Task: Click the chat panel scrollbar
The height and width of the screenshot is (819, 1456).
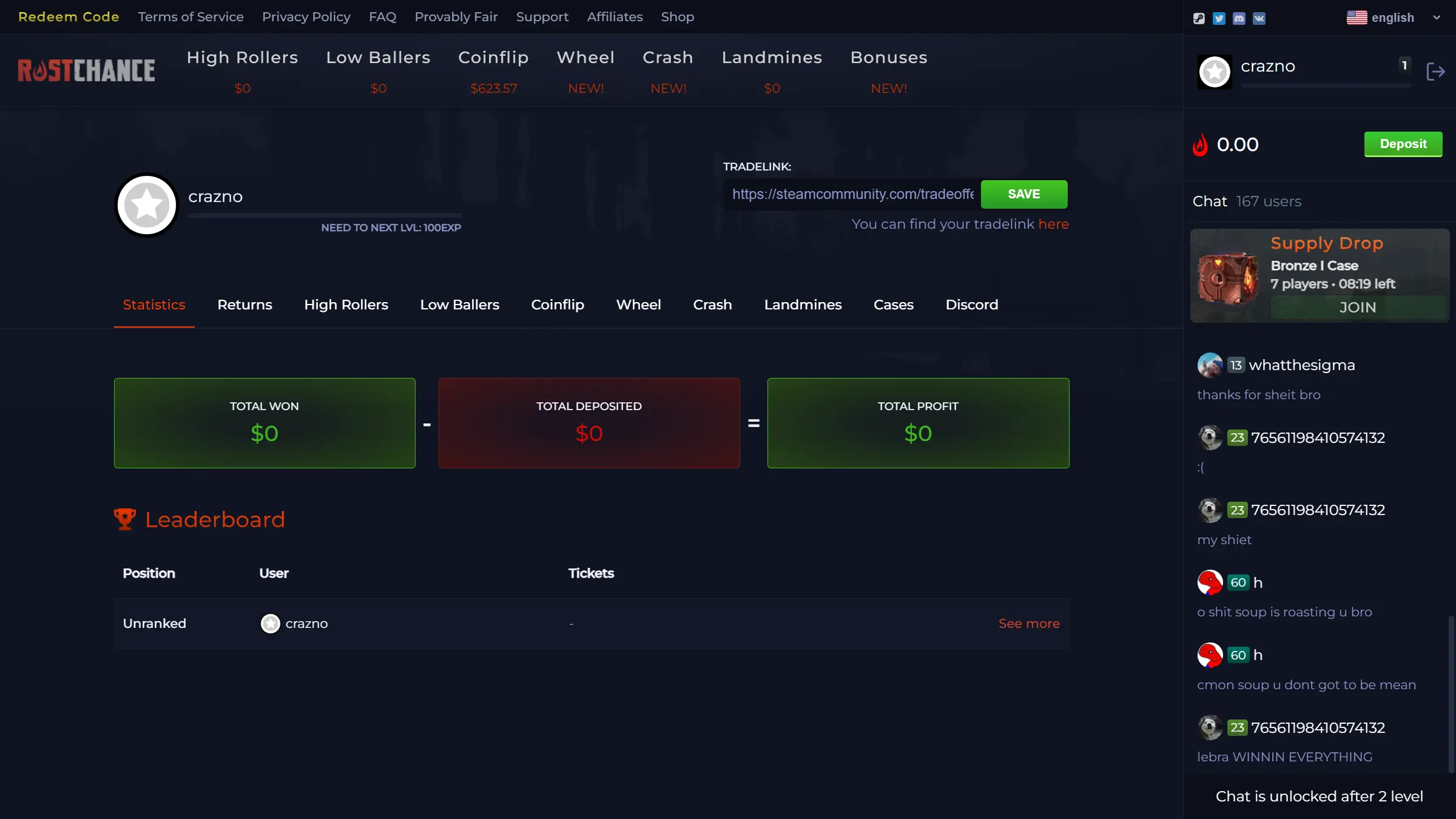Action: (1451, 695)
